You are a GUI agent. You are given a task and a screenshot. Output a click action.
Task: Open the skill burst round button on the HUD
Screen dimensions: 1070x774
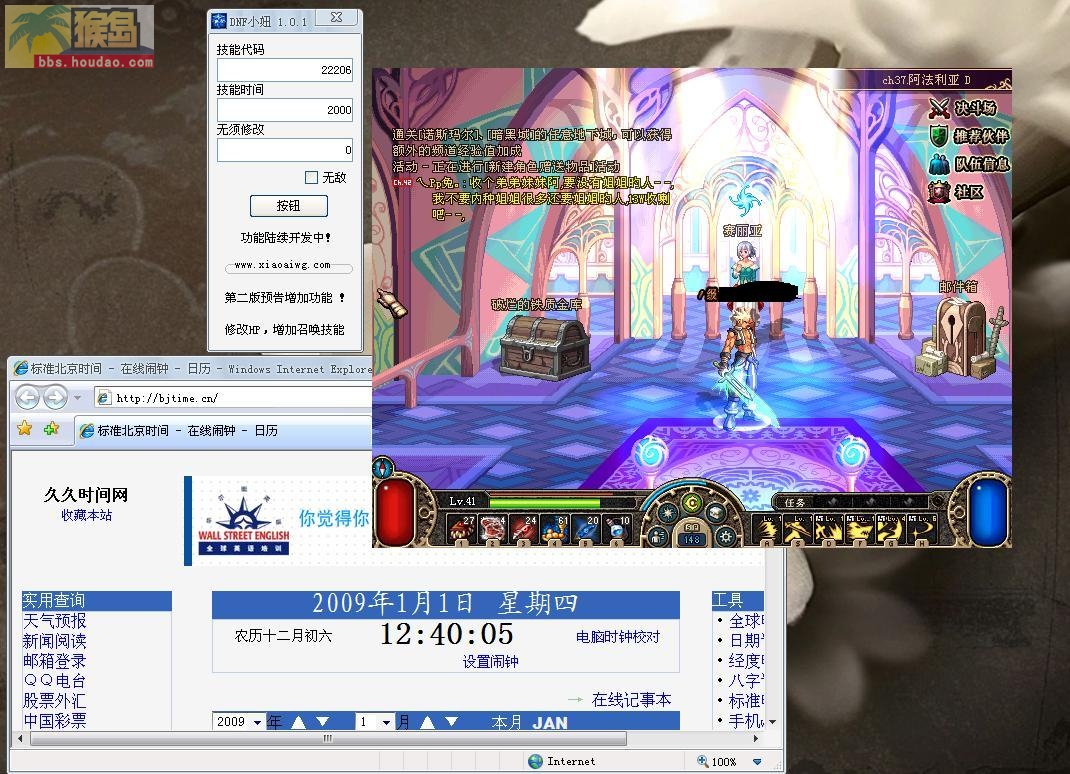667,512
